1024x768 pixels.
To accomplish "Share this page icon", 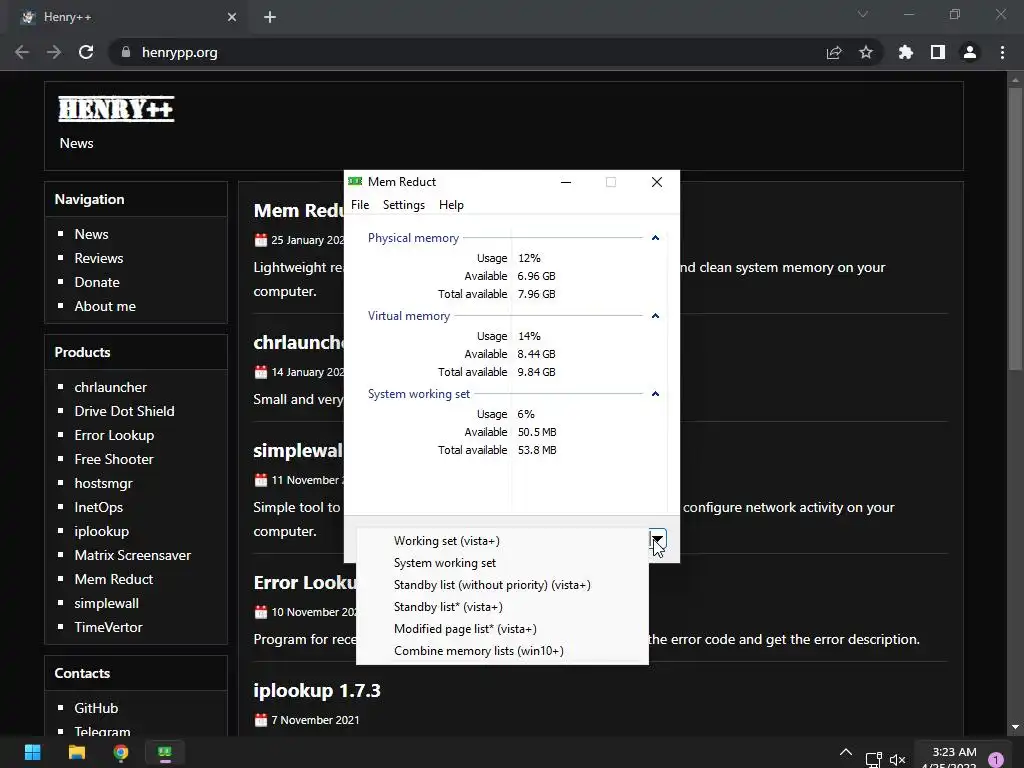I will pos(834,52).
